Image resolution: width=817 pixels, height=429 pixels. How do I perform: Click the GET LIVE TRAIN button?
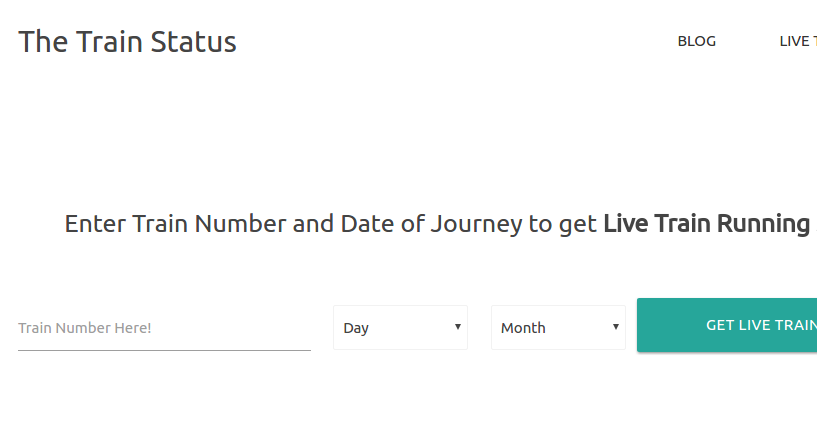coord(727,325)
